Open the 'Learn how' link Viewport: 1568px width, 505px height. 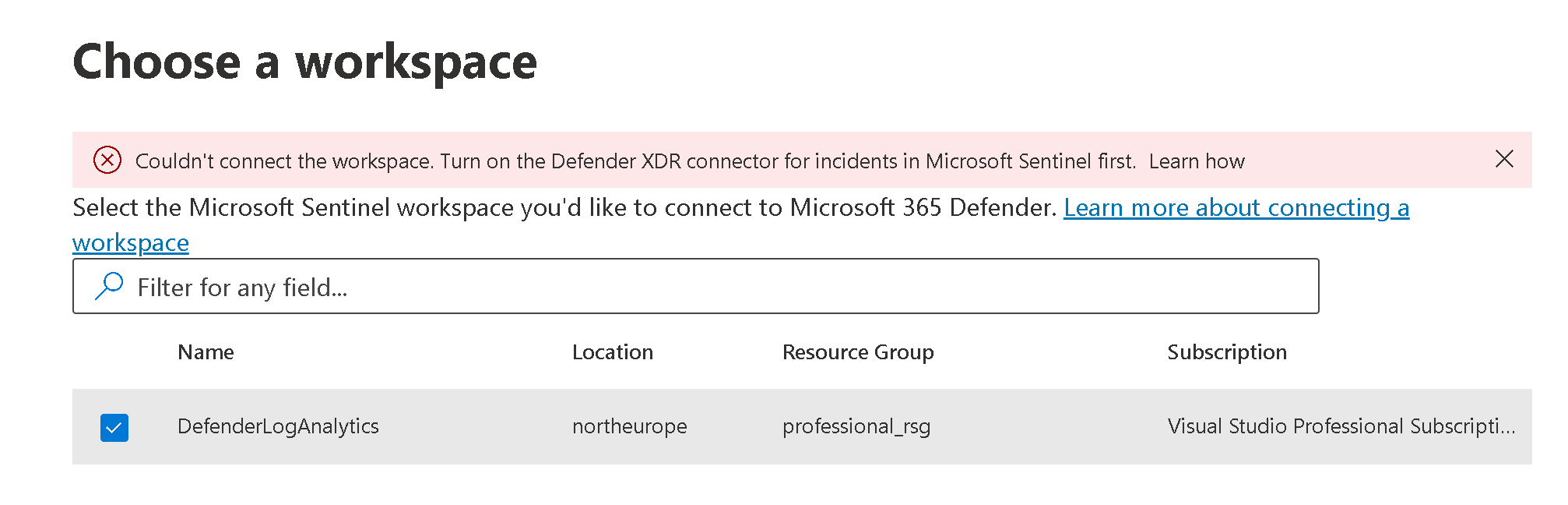[x=1197, y=161]
